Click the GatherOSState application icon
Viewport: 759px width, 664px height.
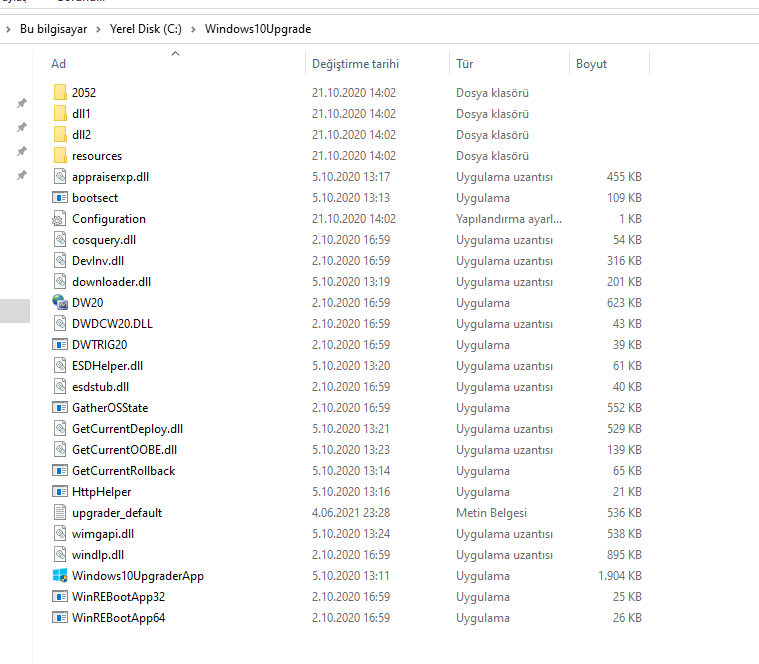tap(60, 407)
